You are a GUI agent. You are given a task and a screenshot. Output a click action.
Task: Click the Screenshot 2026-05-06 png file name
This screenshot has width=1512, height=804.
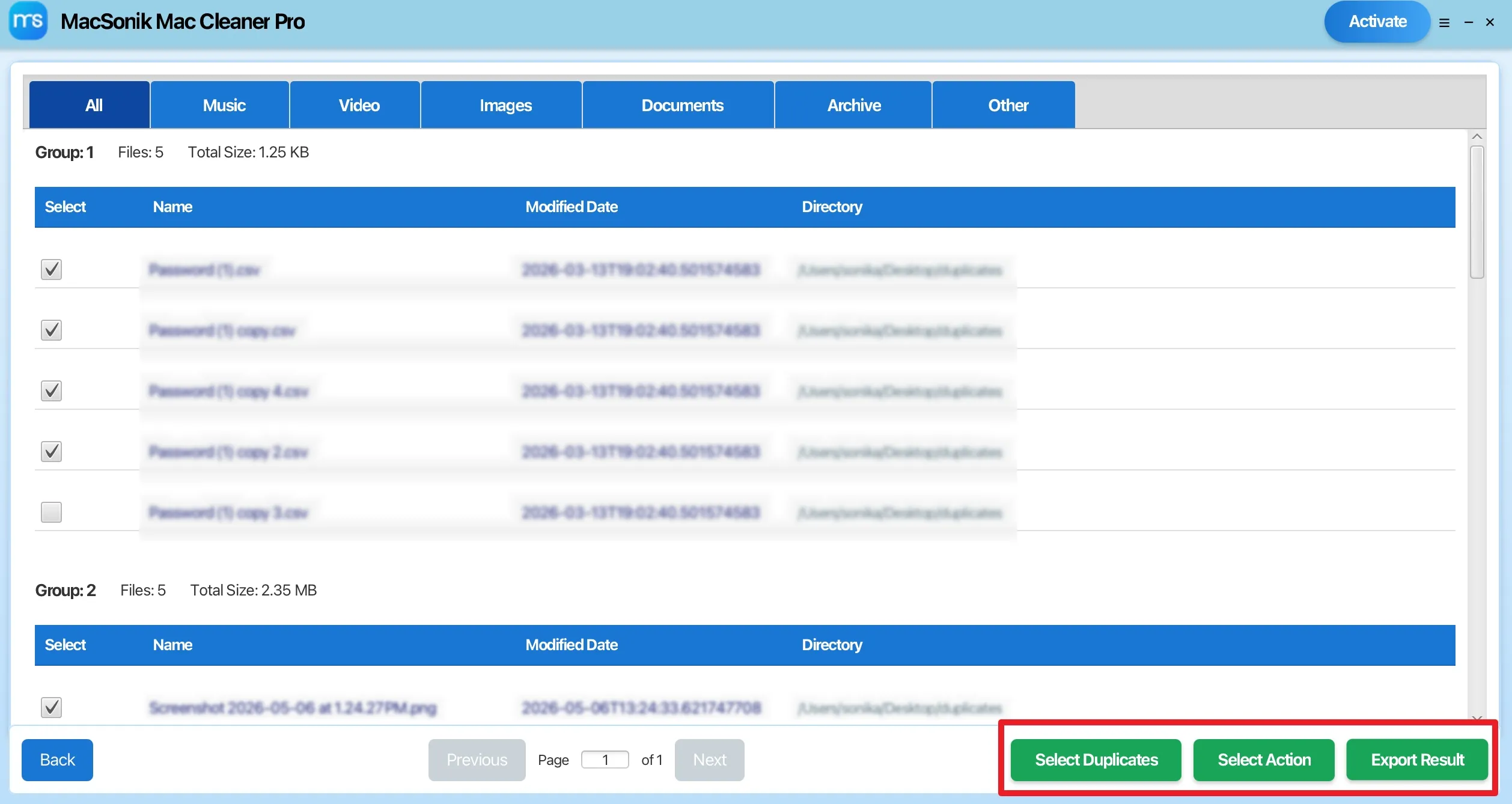point(293,708)
